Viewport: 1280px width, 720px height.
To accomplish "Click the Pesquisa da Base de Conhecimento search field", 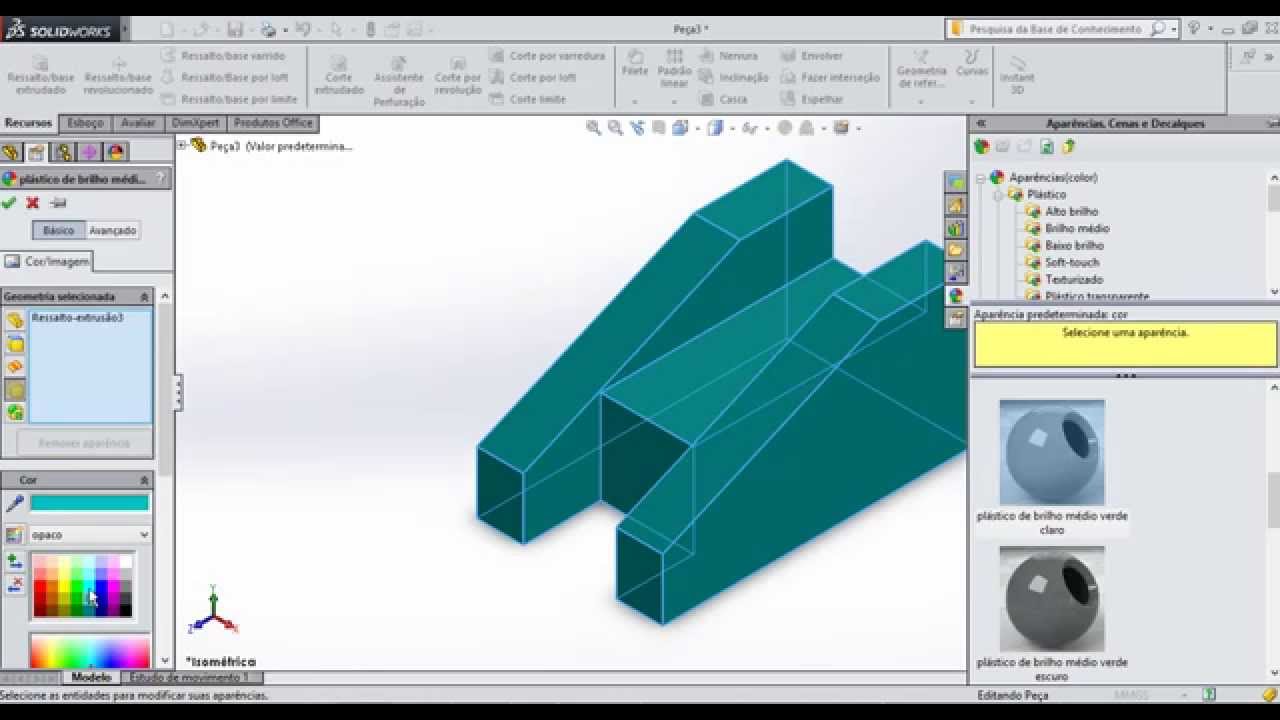I will pos(1056,30).
